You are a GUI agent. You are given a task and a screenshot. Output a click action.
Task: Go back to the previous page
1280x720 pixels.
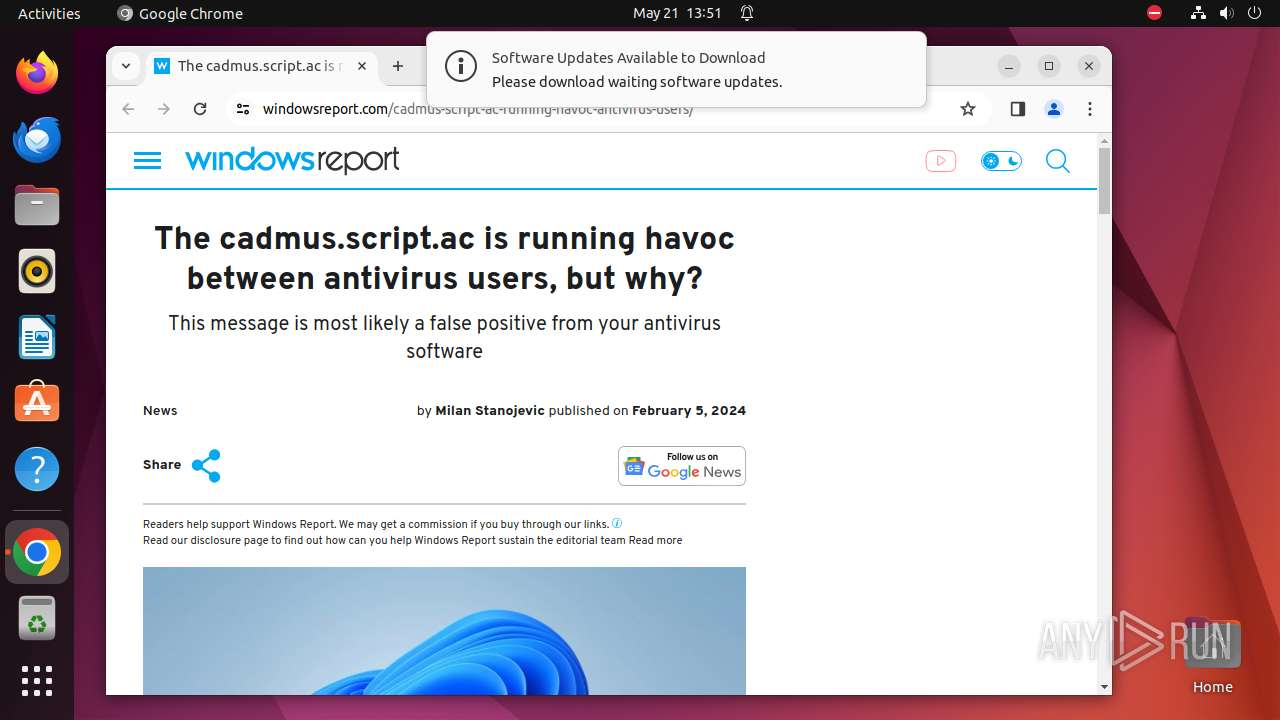click(128, 109)
